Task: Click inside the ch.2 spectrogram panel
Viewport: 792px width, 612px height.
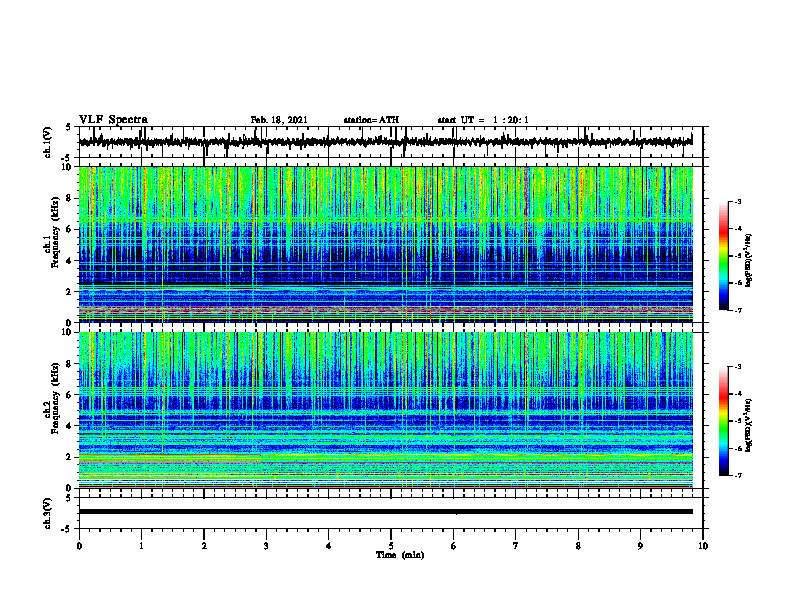Action: (385, 410)
